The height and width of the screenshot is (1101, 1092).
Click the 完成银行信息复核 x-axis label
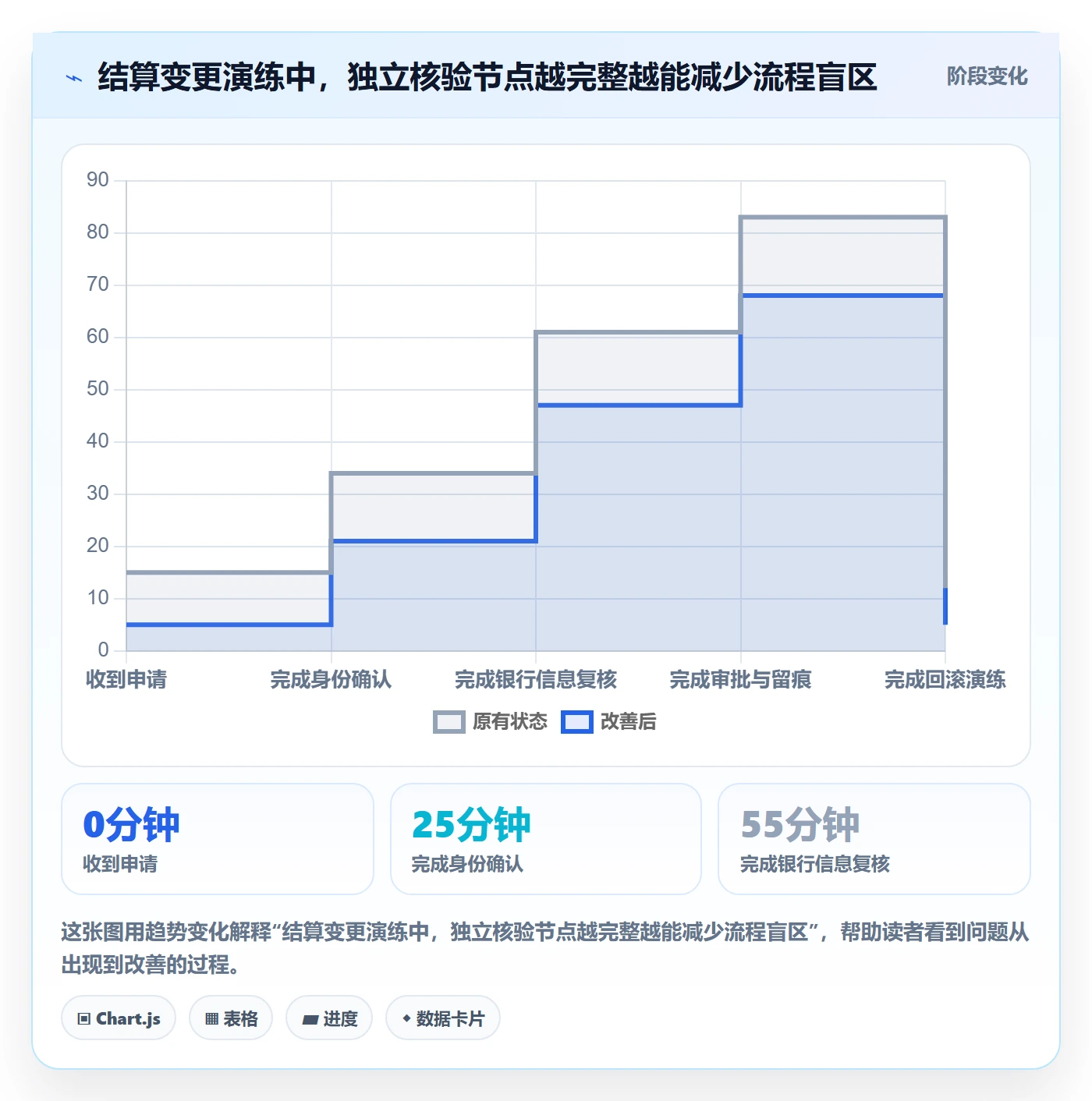[x=536, y=680]
